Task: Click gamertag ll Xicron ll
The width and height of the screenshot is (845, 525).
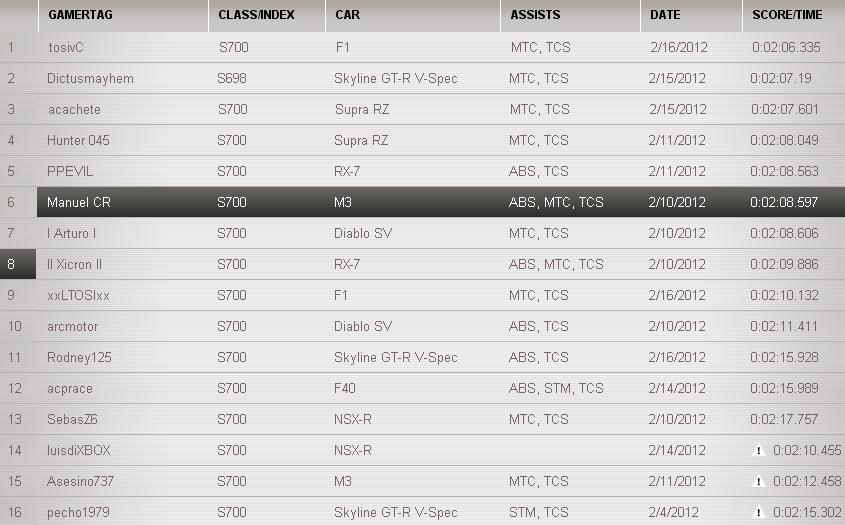Action: [x=75, y=264]
